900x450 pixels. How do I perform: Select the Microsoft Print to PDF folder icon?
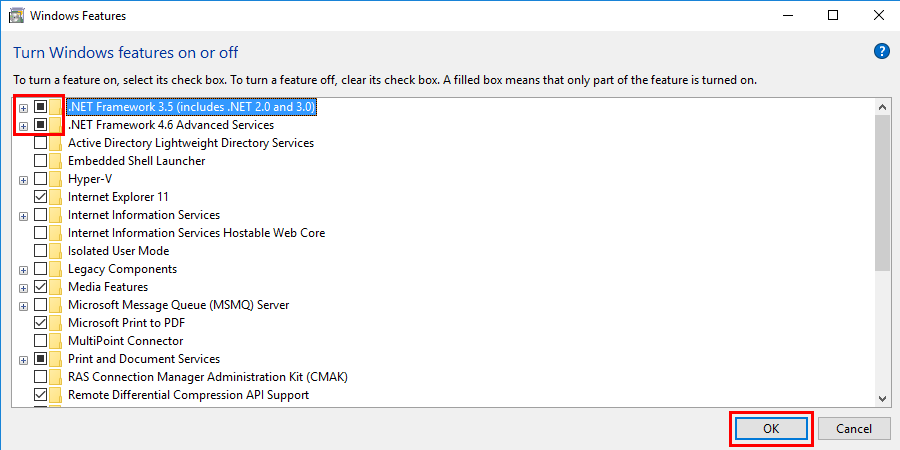[x=55, y=323]
